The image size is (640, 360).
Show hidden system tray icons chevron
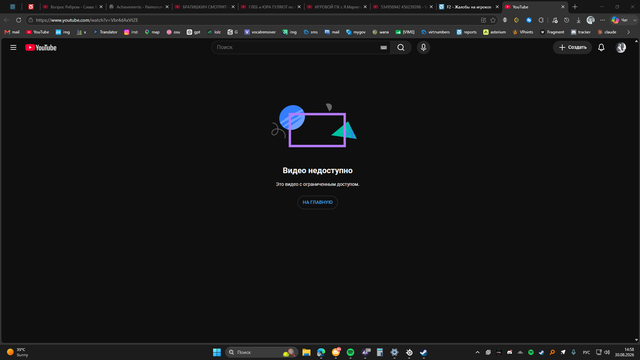(477, 352)
